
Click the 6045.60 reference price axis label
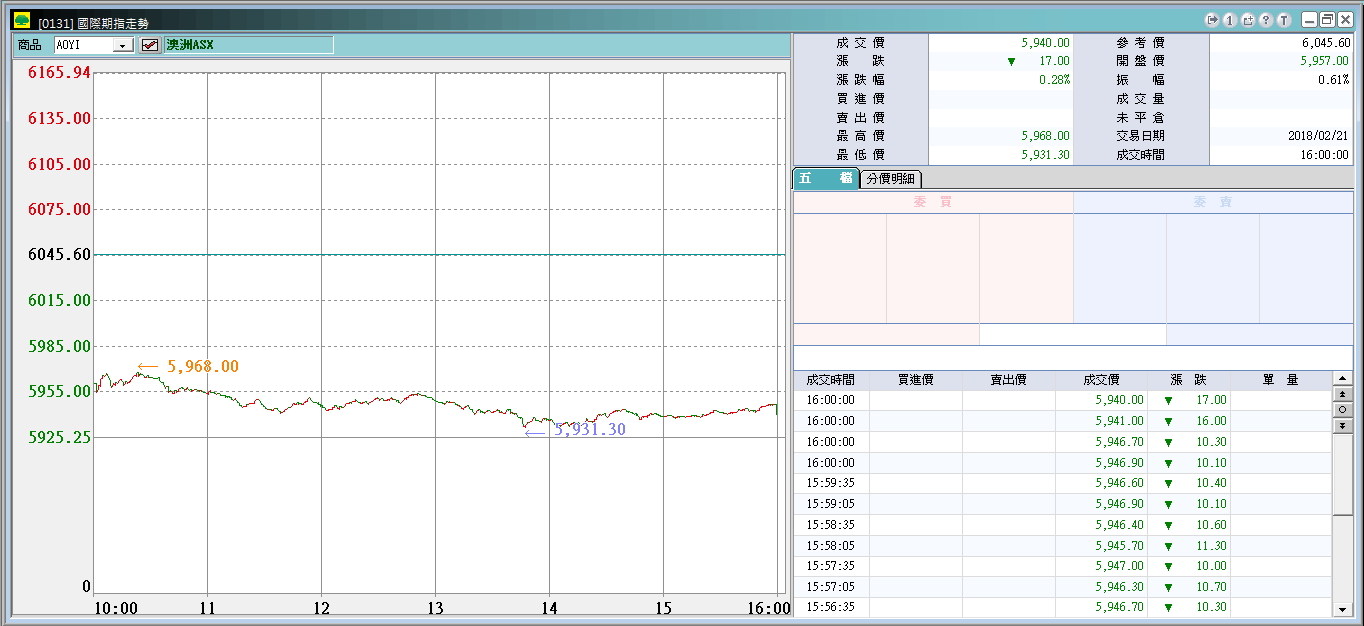click(59, 255)
